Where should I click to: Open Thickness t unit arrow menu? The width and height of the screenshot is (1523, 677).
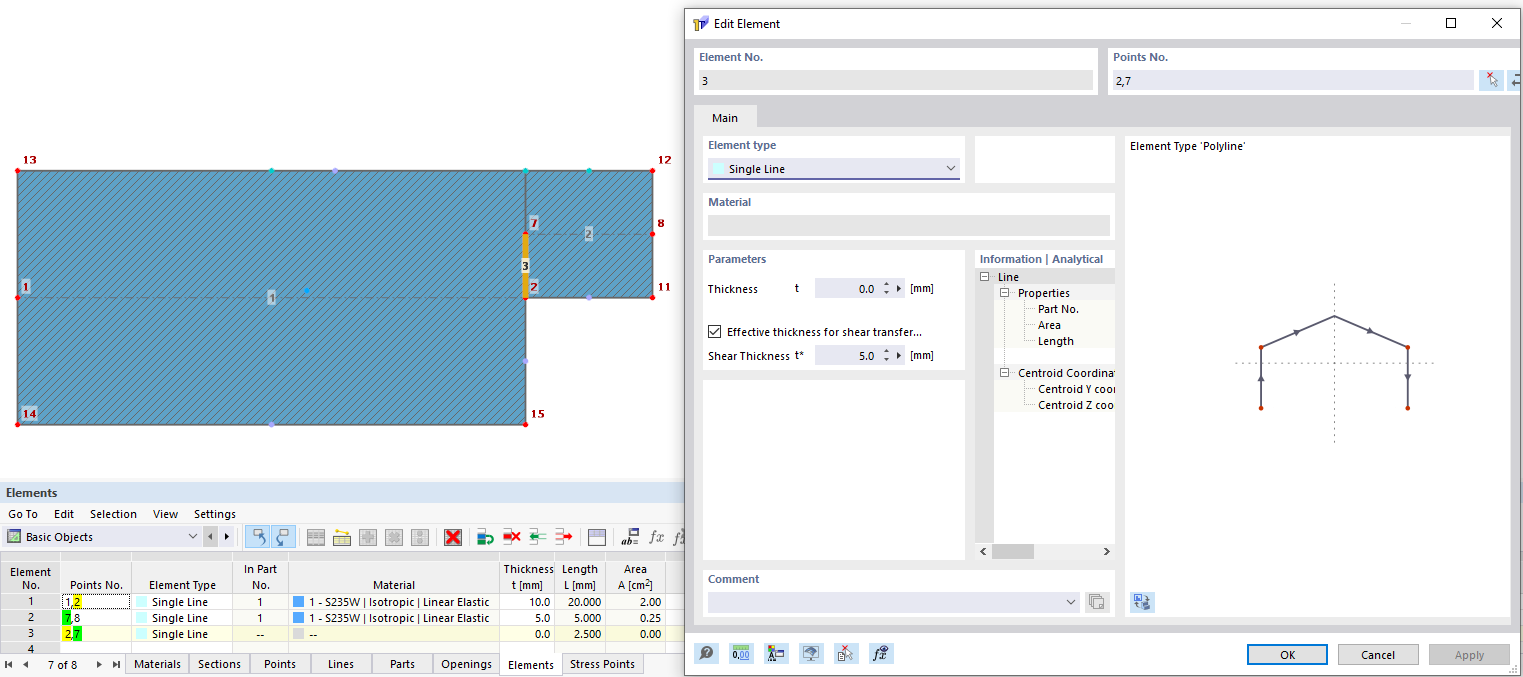(900, 289)
